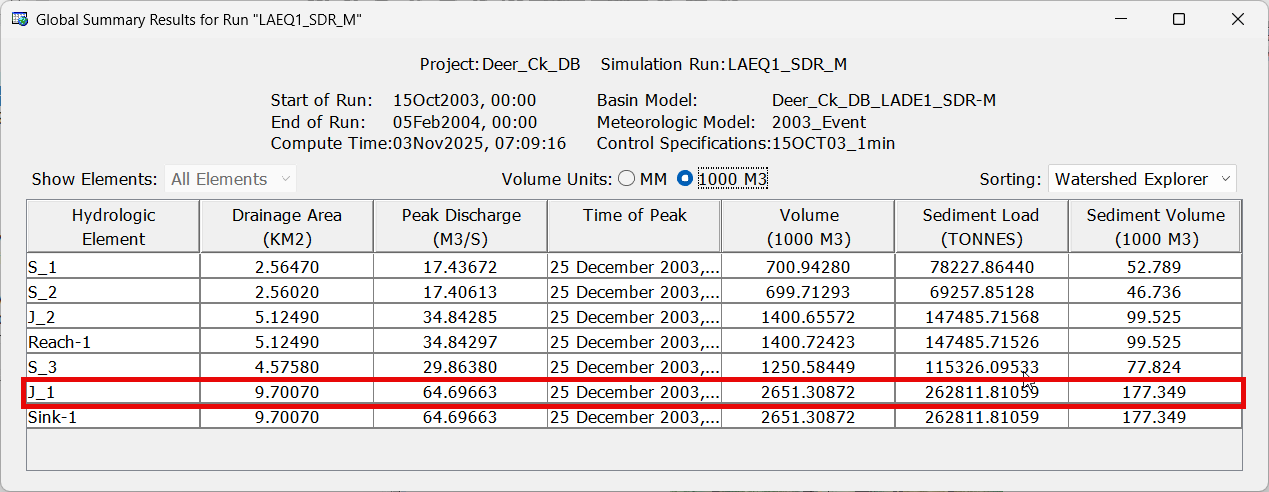Screen dimensions: 1269x492
Task: Open the Sorting dropdown menu
Action: [1142, 179]
